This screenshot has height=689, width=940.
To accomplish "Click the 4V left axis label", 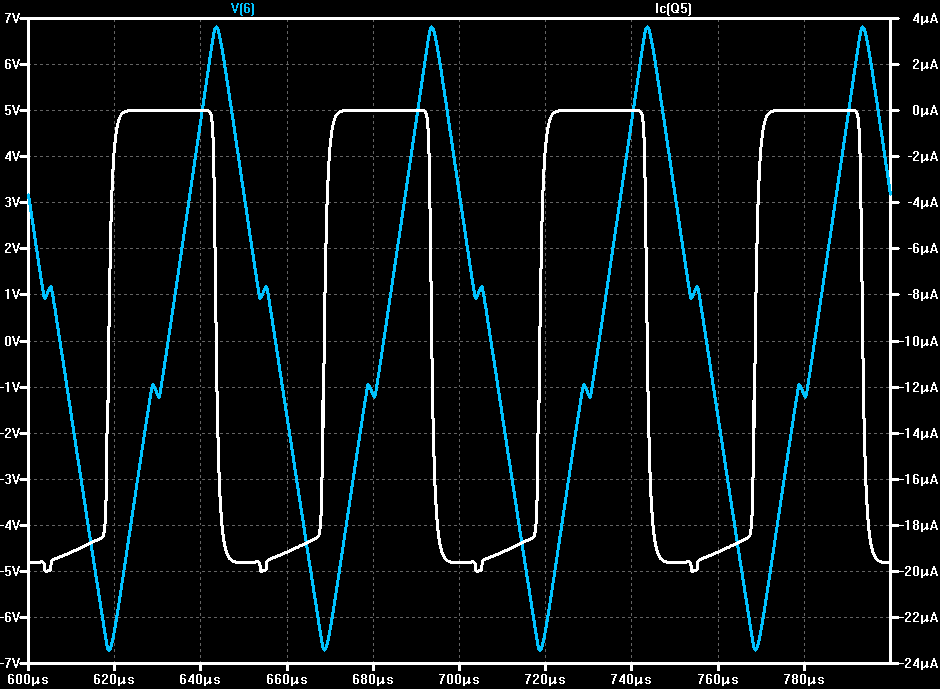I will click(x=11, y=156).
